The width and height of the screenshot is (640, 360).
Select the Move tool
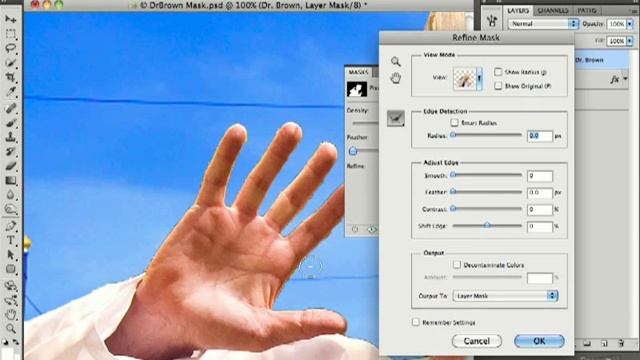pyautogui.click(x=11, y=19)
